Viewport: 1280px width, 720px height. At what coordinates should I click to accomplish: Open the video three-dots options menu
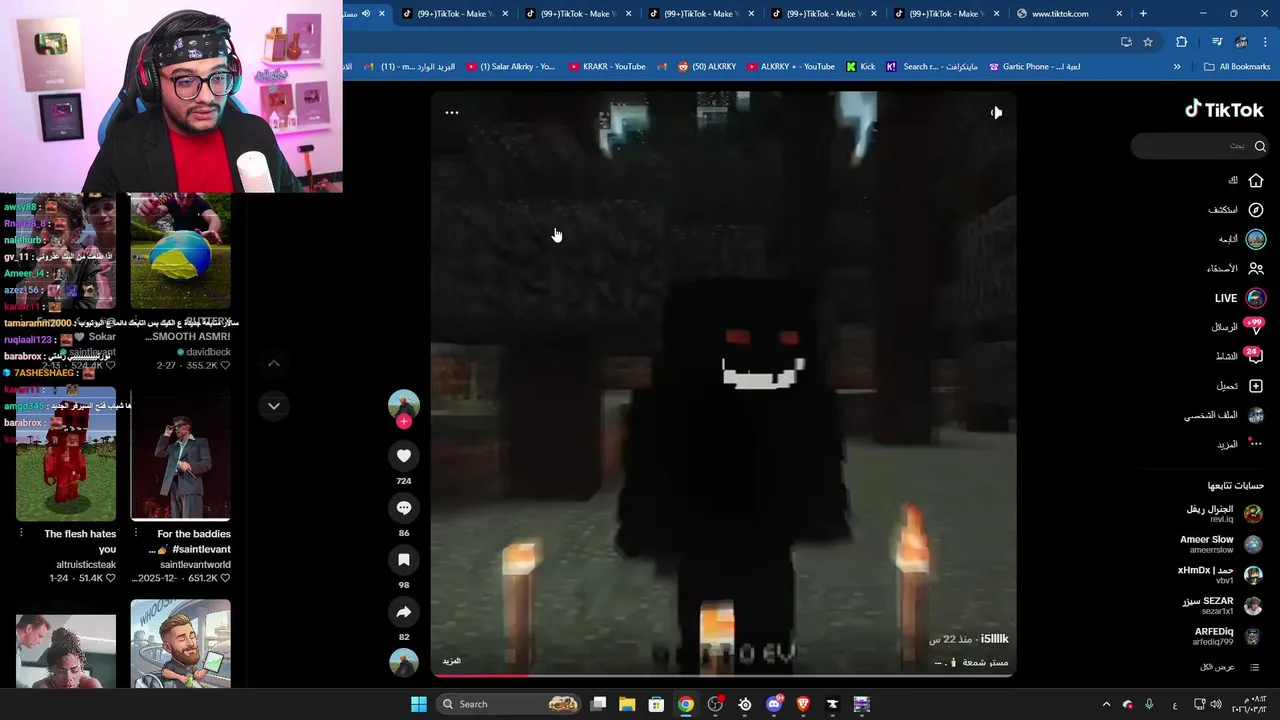coord(452,113)
